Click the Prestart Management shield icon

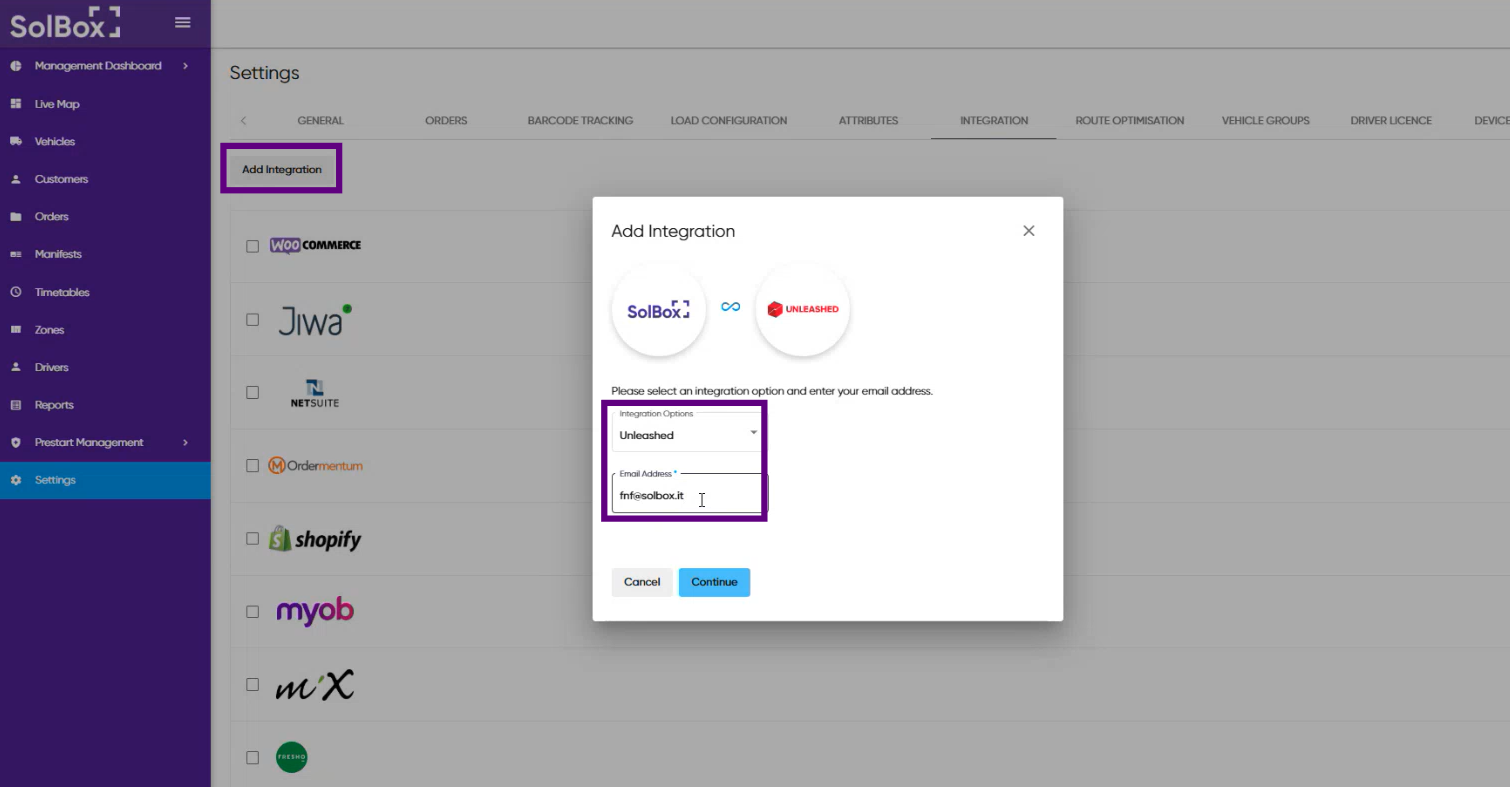(x=16, y=443)
